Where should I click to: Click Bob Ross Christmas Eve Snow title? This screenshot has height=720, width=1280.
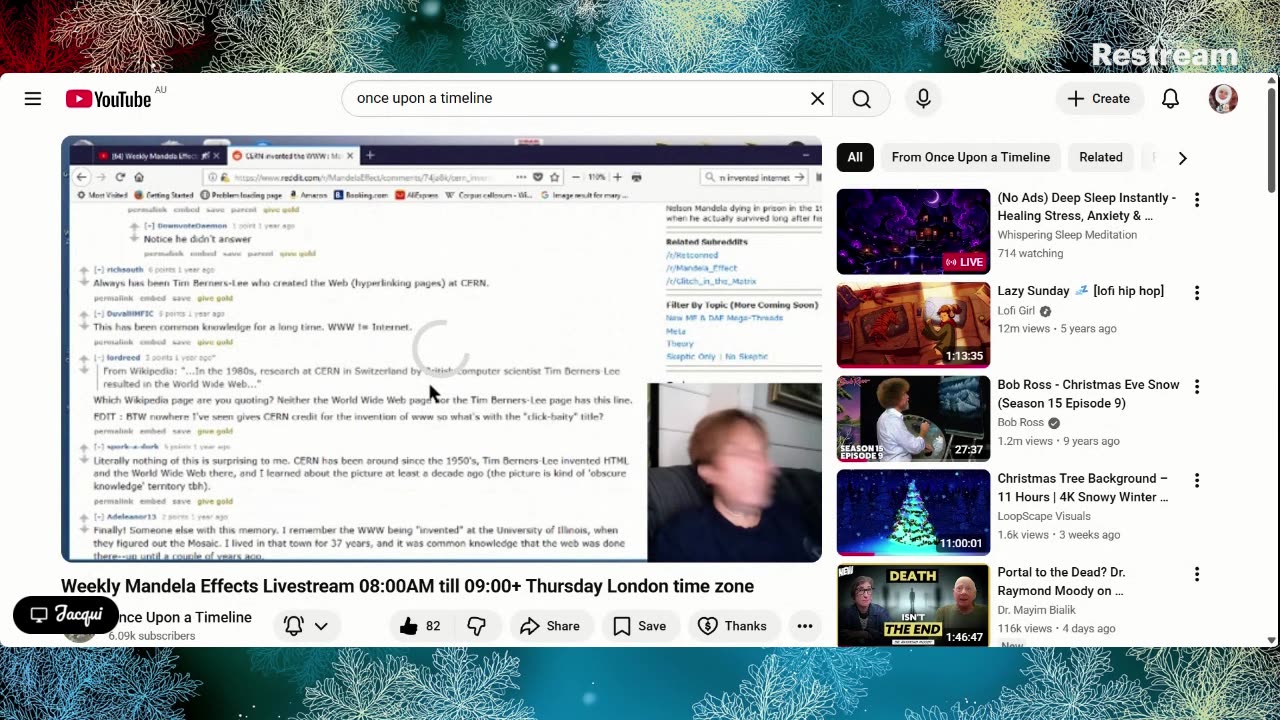point(1088,394)
